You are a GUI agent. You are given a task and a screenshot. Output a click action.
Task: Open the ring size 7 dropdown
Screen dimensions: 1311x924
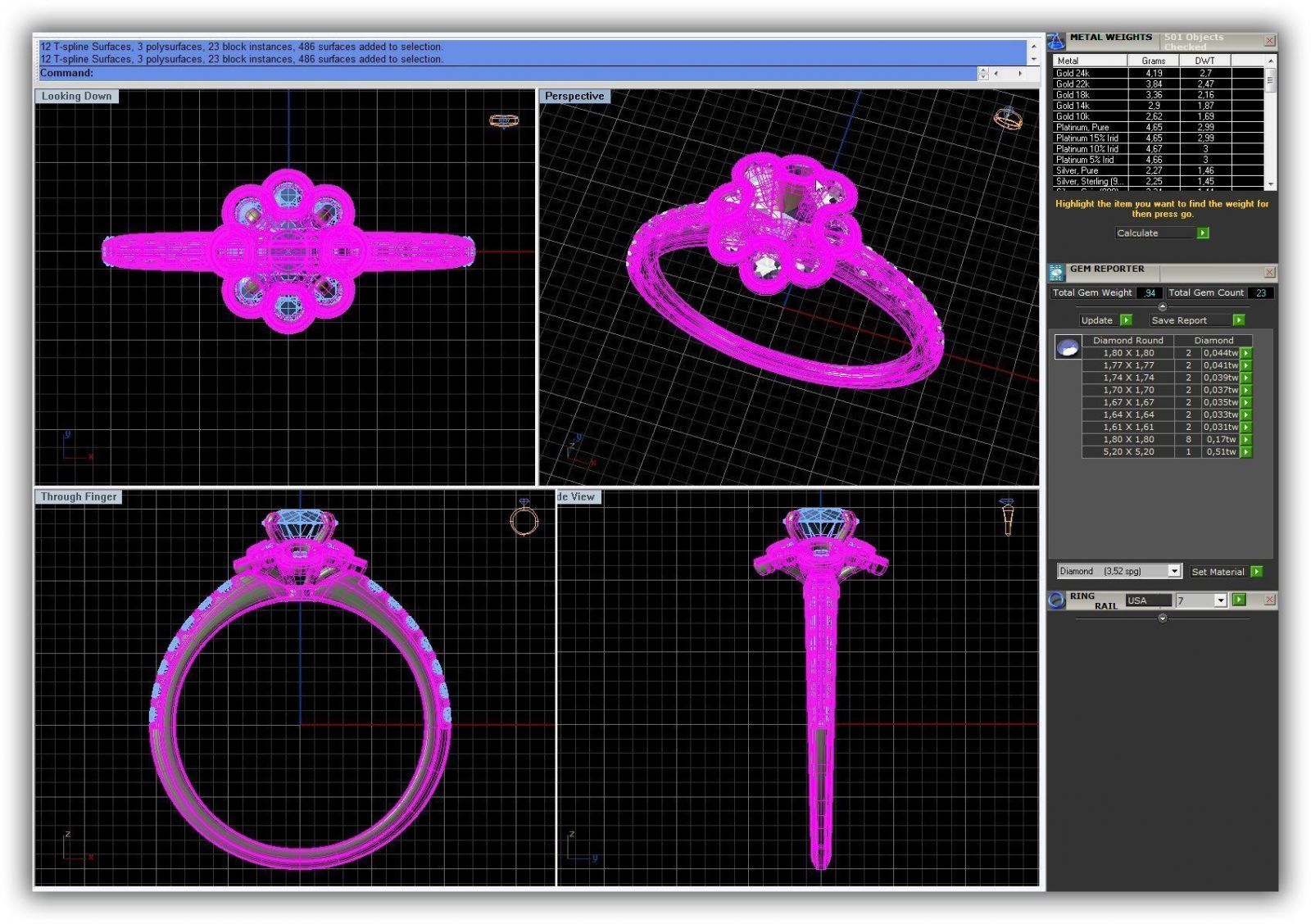(x=1220, y=601)
